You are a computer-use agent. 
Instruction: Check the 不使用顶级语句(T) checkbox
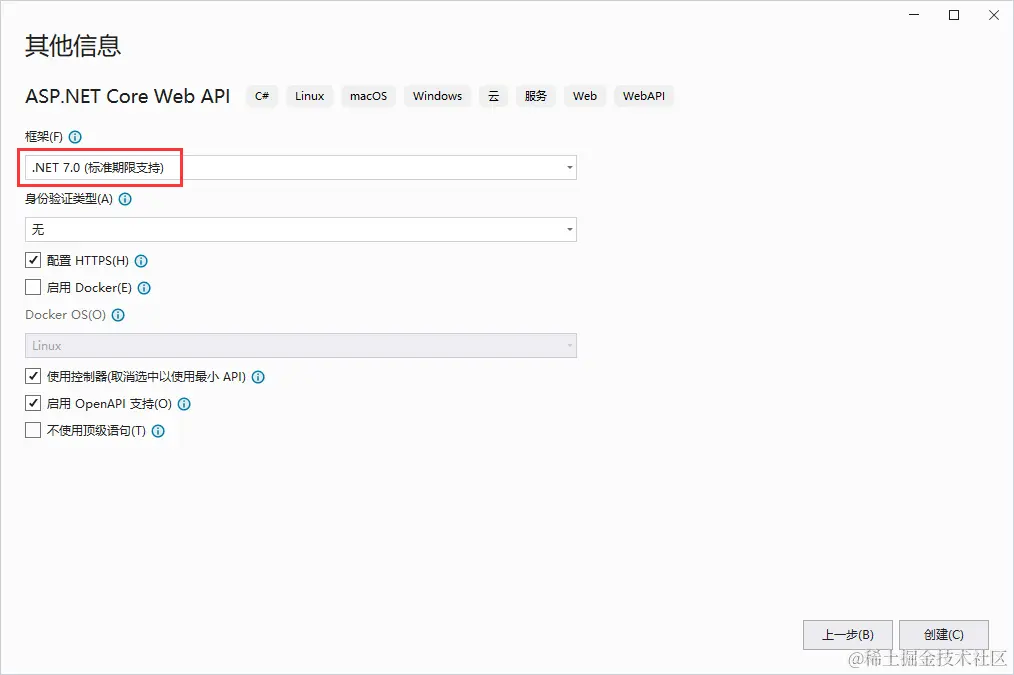point(33,430)
